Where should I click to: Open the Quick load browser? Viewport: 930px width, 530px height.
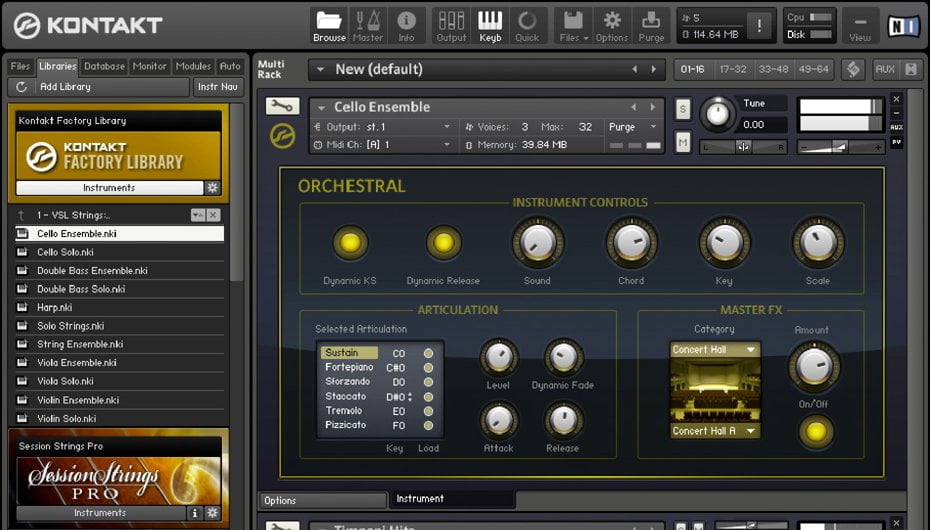[527, 27]
